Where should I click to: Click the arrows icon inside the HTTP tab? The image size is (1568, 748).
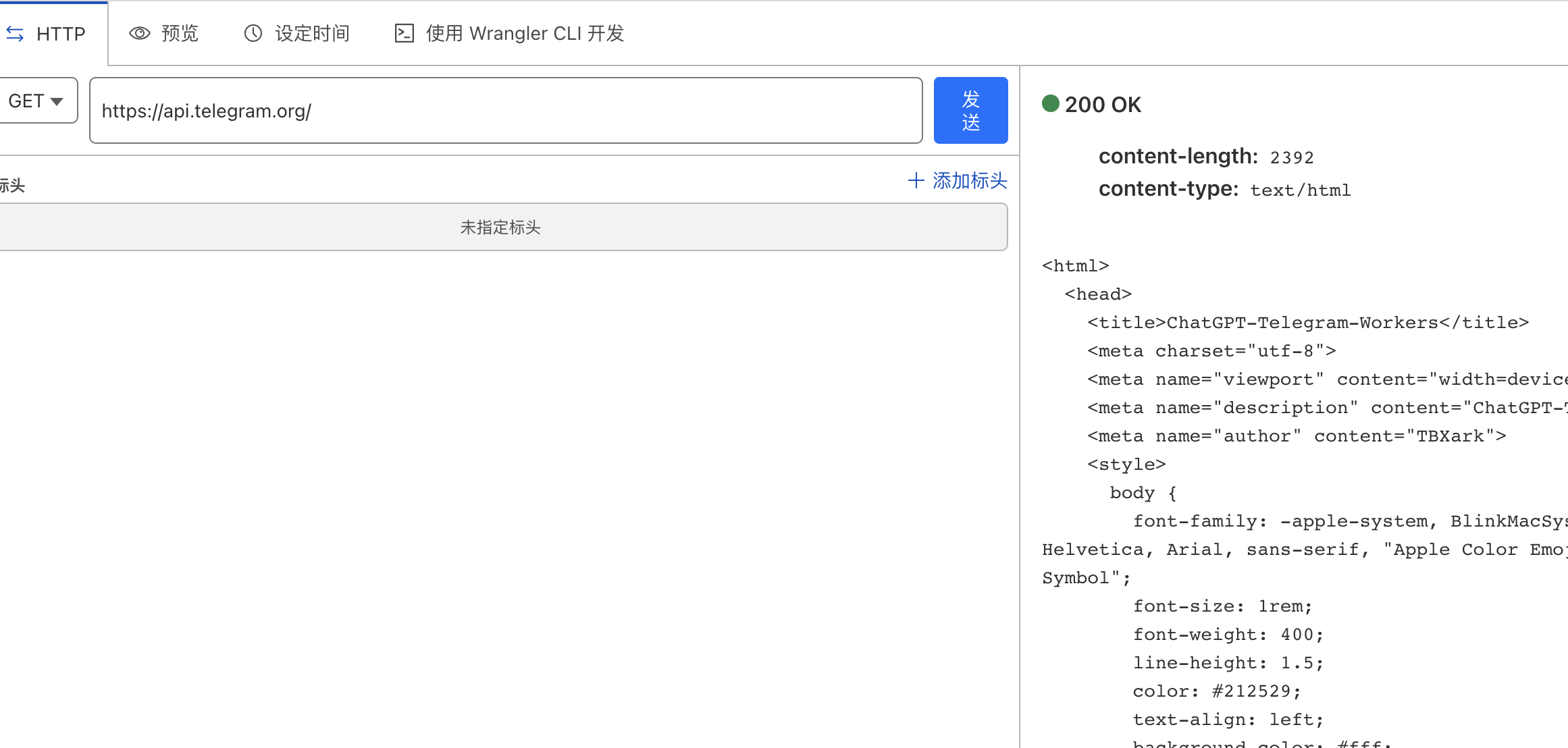[15, 33]
